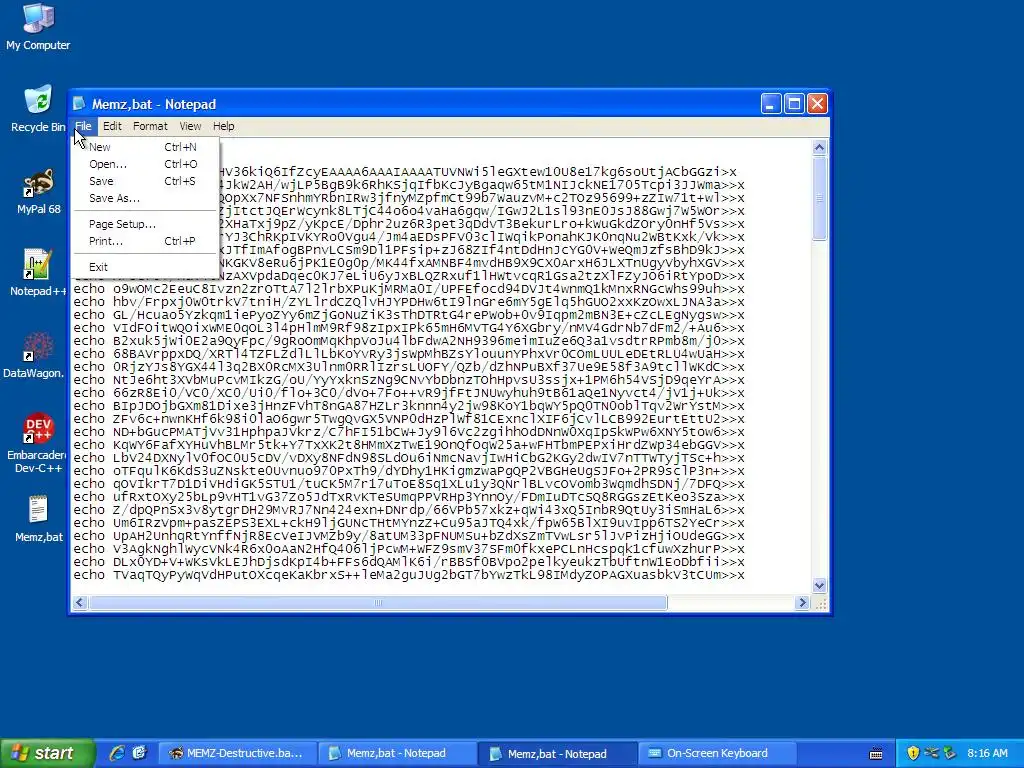This screenshot has width=1024, height=768.
Task: Click the horizontal scrollbar thumb
Action: pos(378,603)
